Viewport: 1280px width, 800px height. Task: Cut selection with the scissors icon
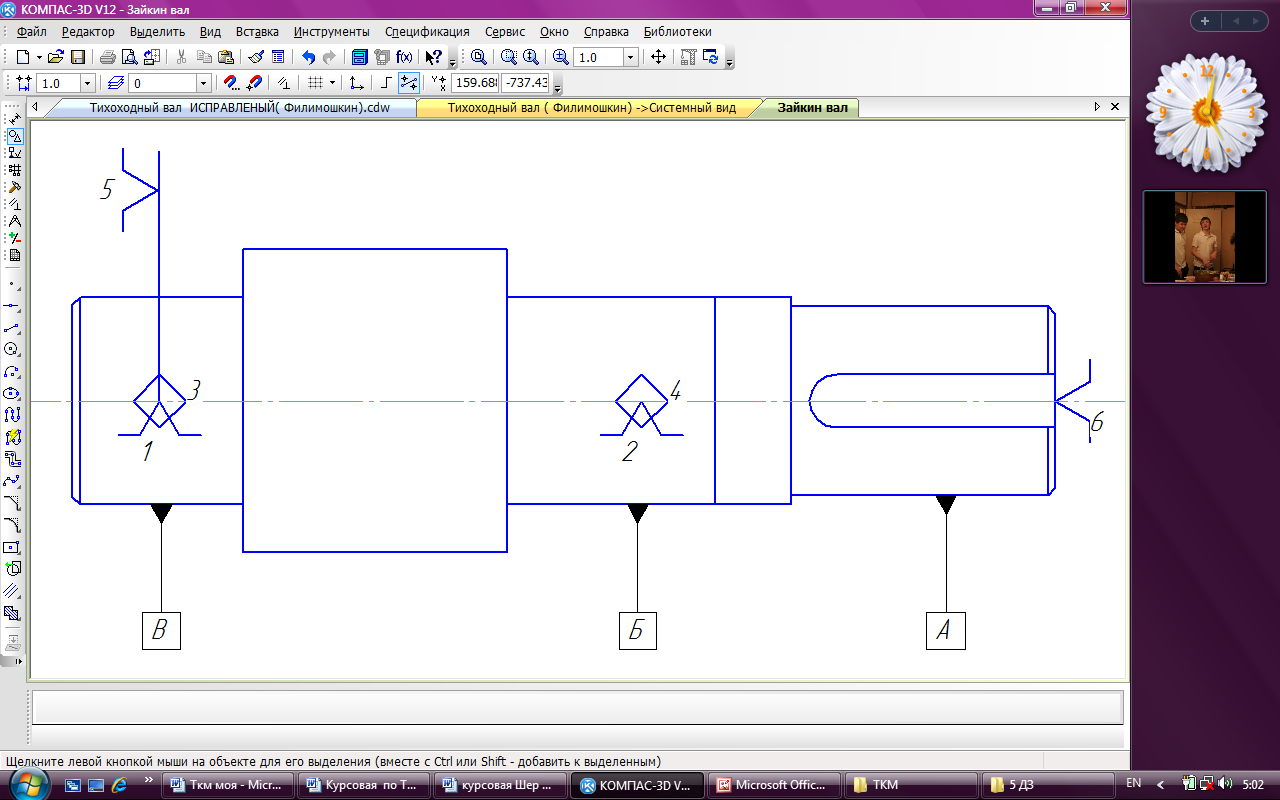(181, 57)
